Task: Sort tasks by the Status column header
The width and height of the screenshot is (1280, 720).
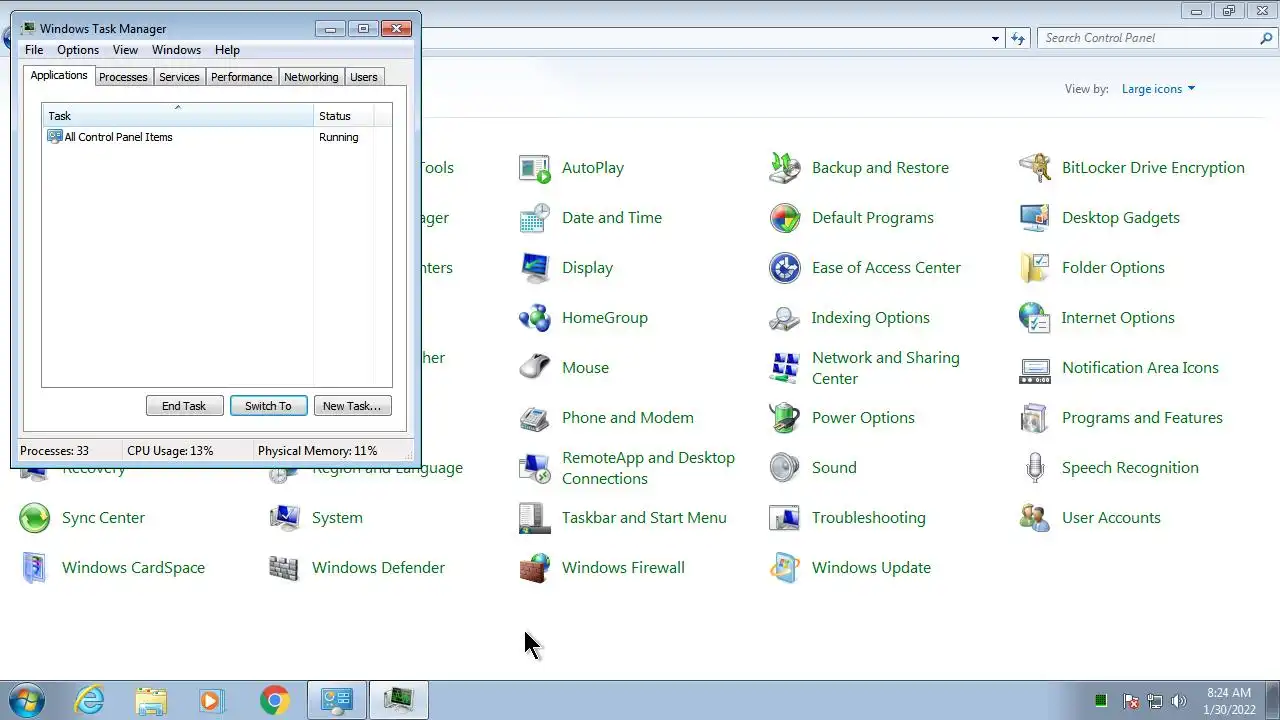Action: pyautogui.click(x=344, y=116)
